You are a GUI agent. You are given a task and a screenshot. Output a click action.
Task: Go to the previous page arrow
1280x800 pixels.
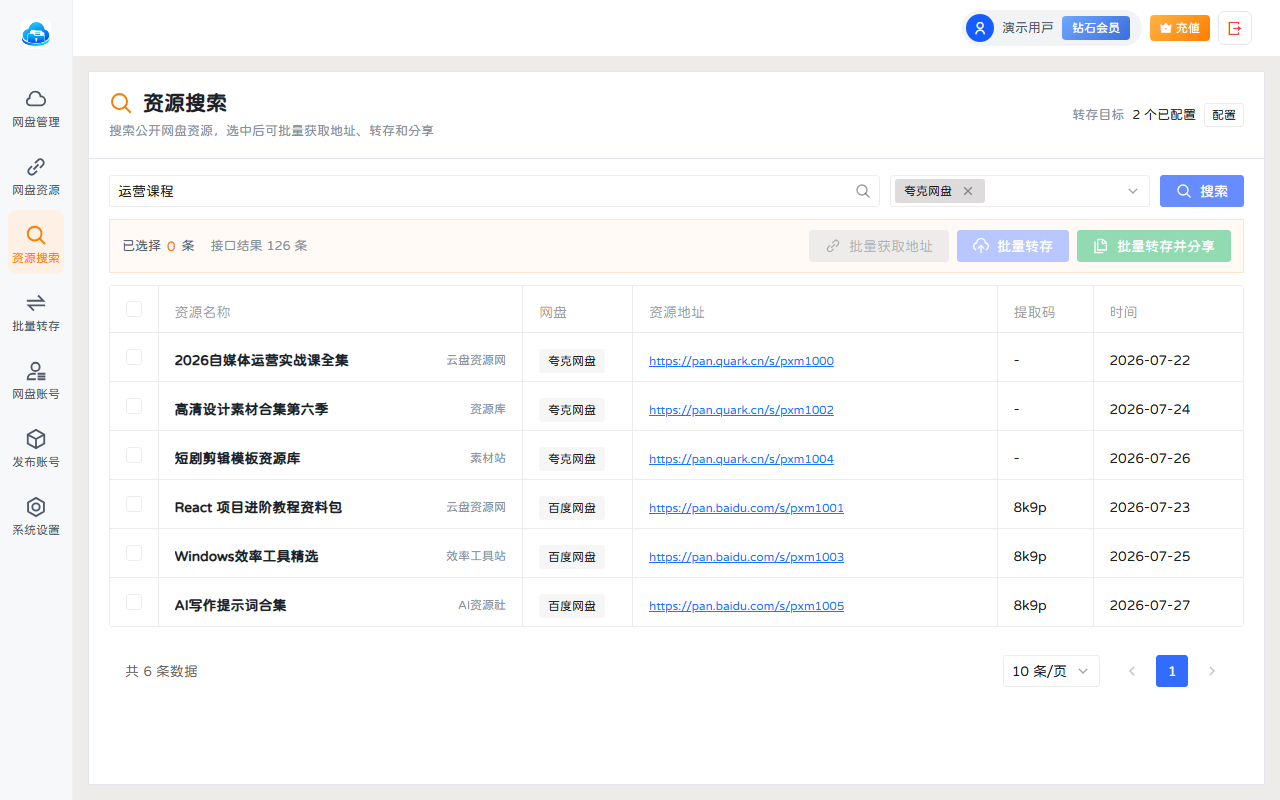(x=1132, y=671)
